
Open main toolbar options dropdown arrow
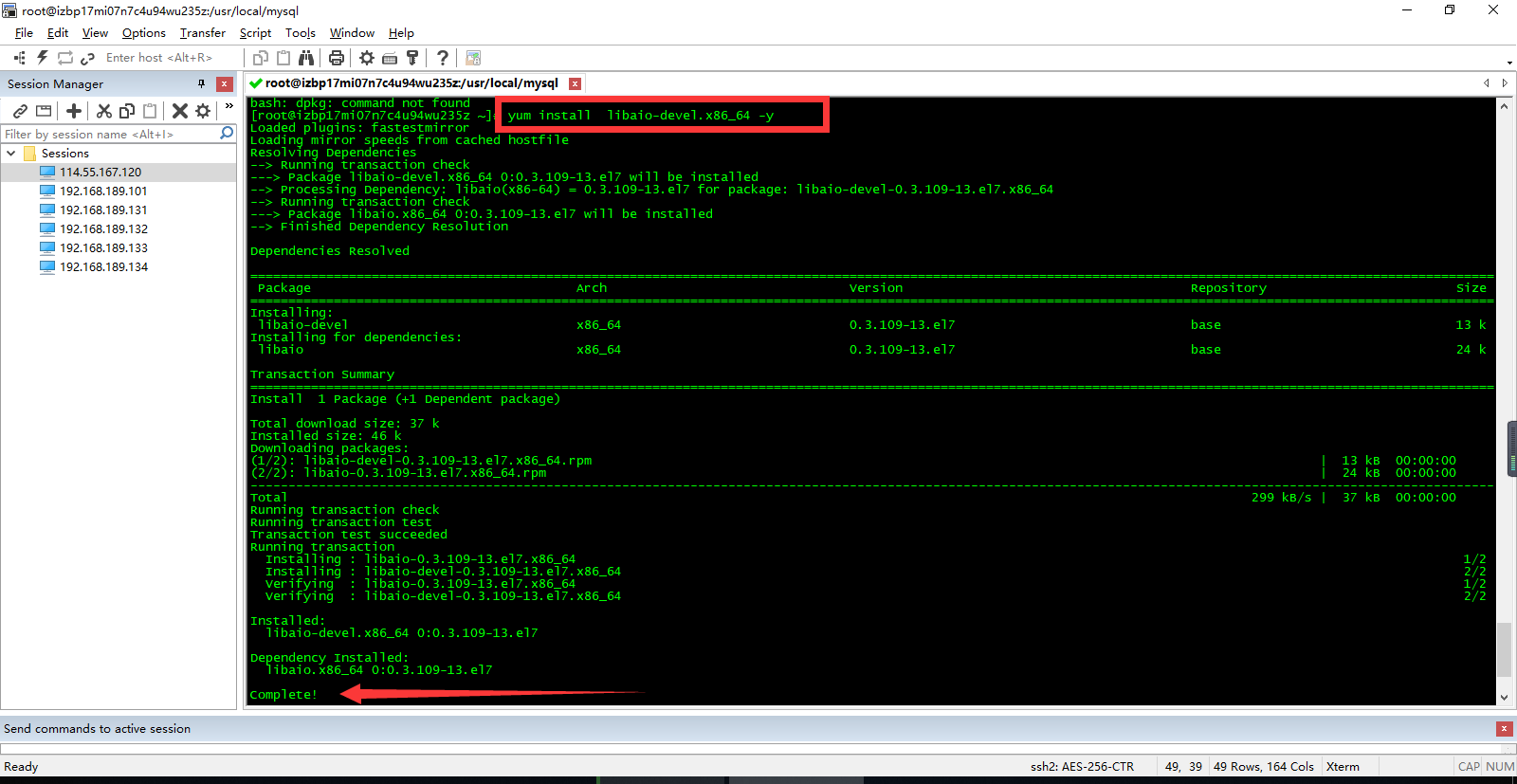(x=1508, y=63)
